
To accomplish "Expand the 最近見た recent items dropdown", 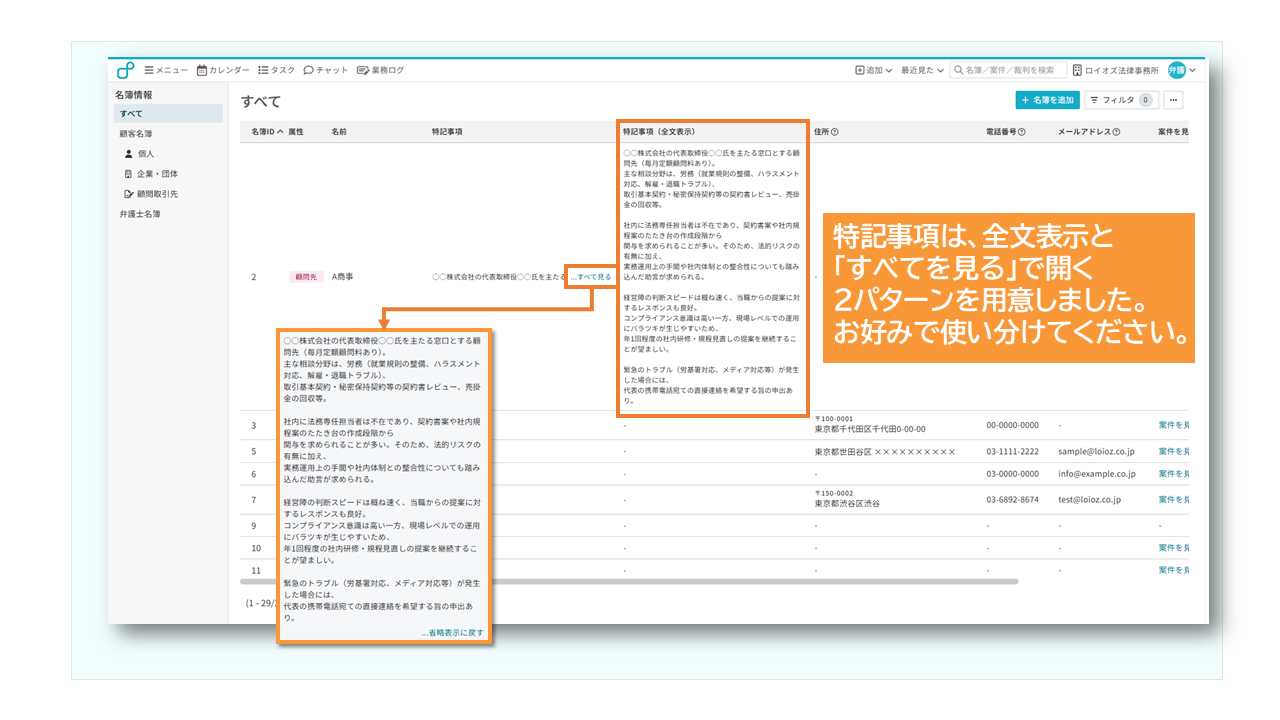I will coord(921,70).
